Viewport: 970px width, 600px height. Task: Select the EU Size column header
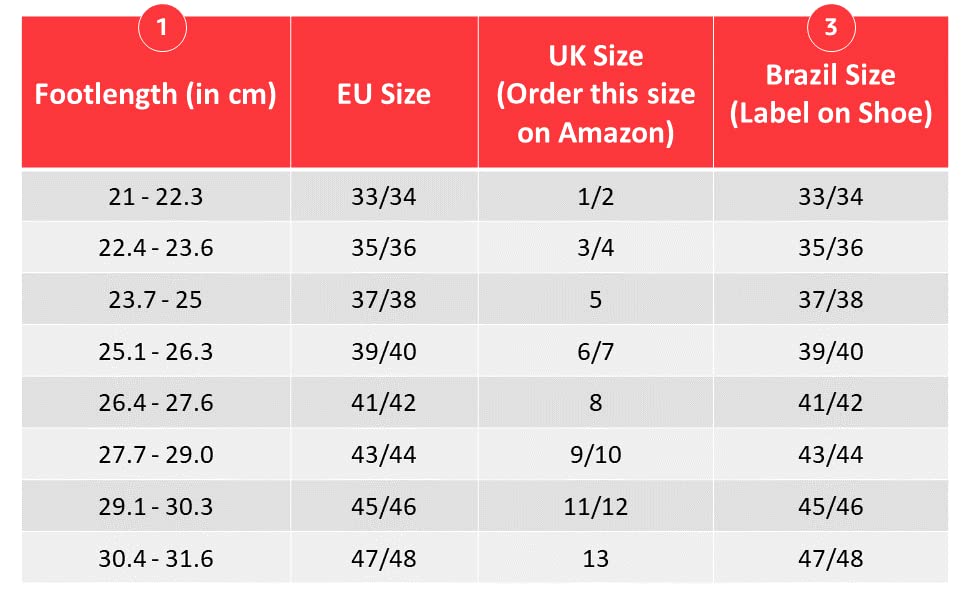[x=384, y=95]
